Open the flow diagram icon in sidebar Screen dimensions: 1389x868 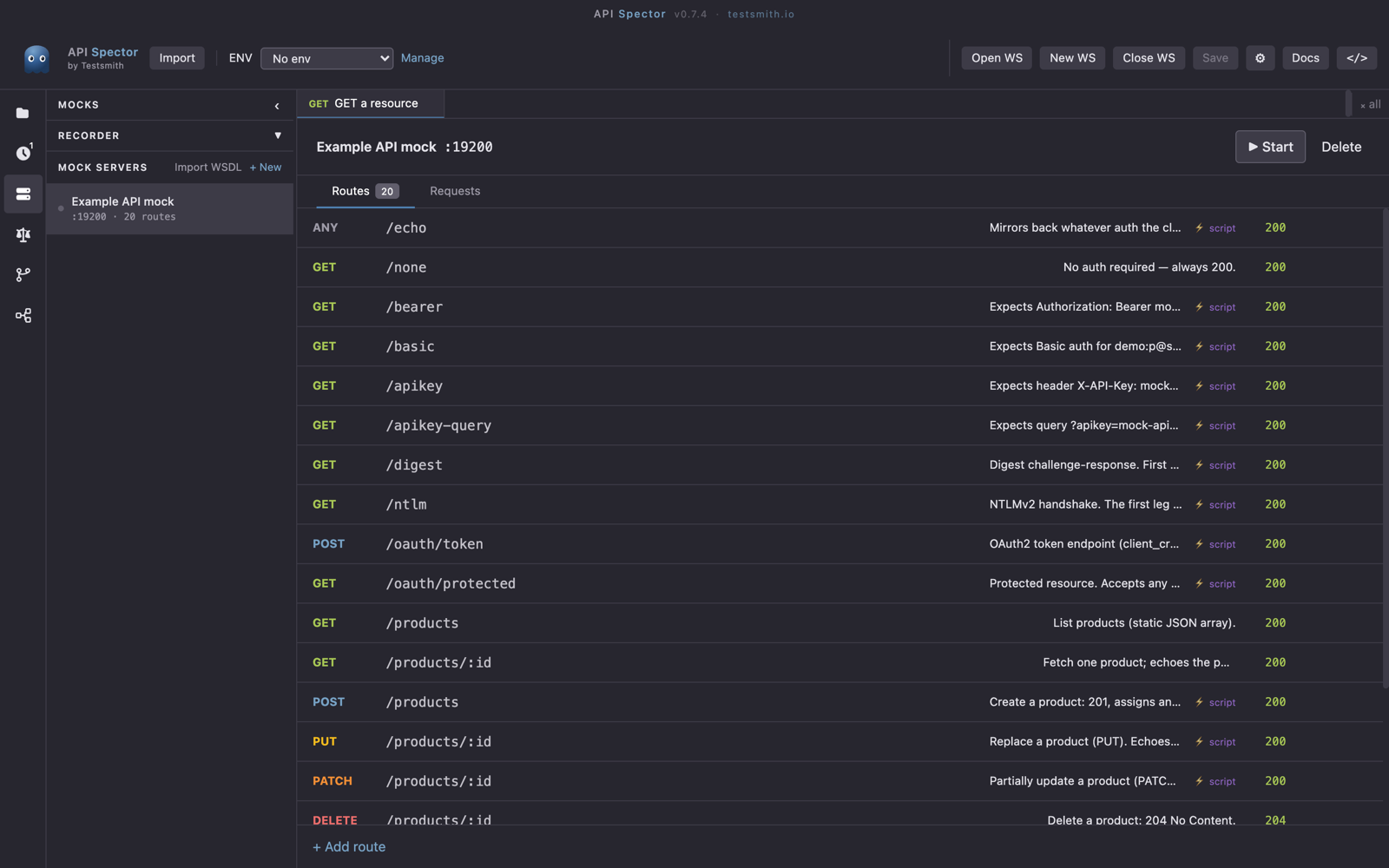[x=23, y=315]
